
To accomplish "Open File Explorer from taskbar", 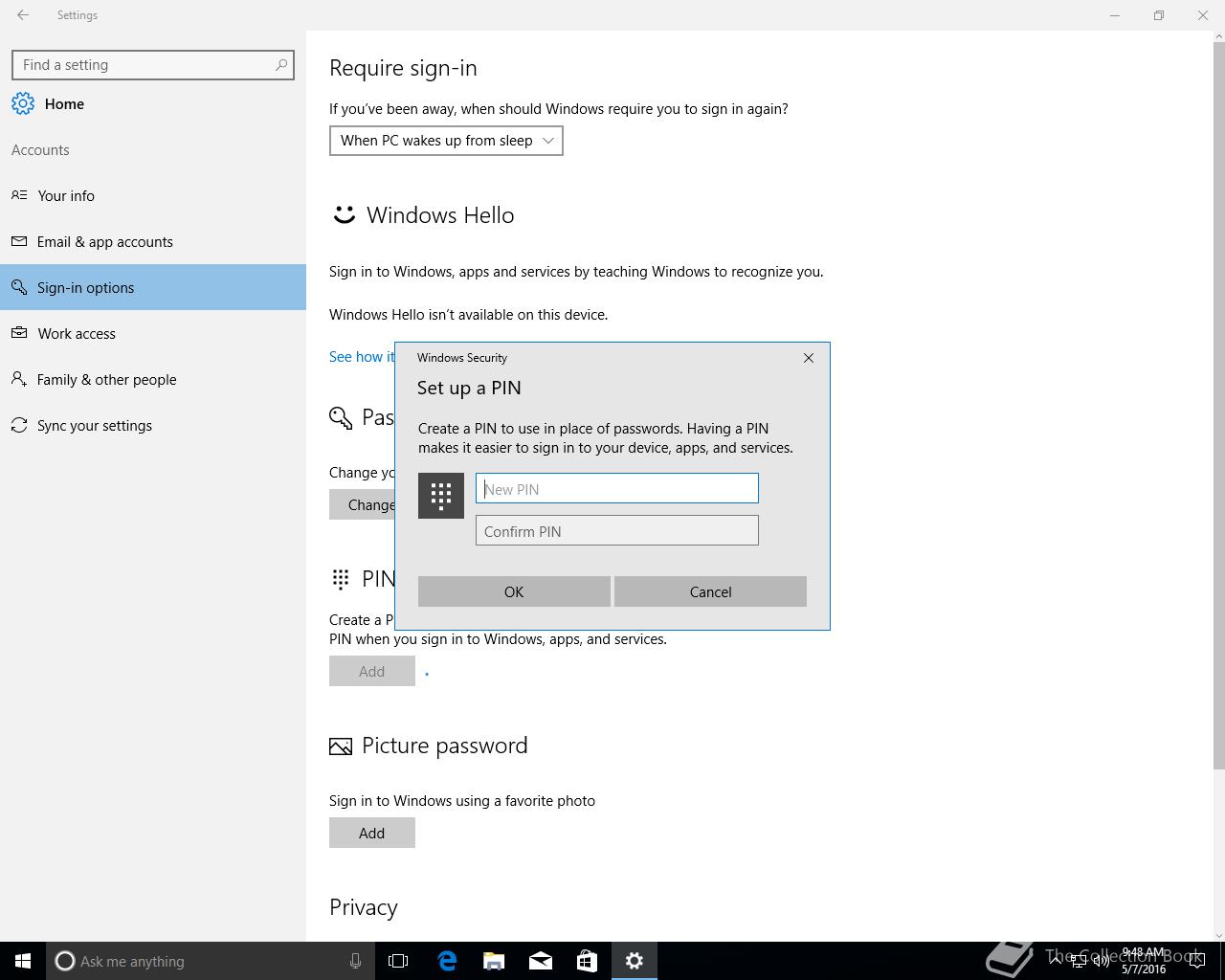I will [494, 961].
